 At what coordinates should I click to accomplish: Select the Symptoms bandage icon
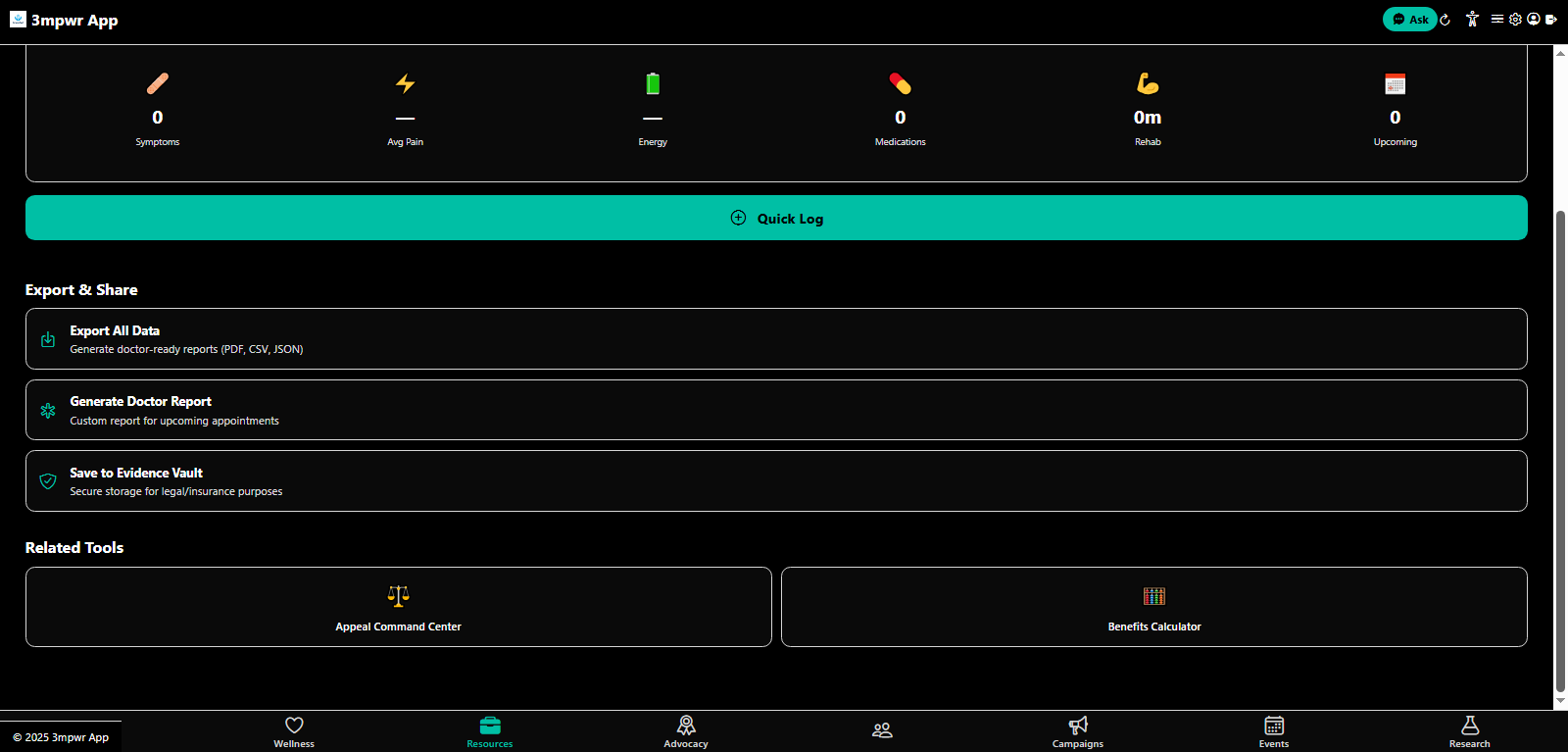click(158, 83)
